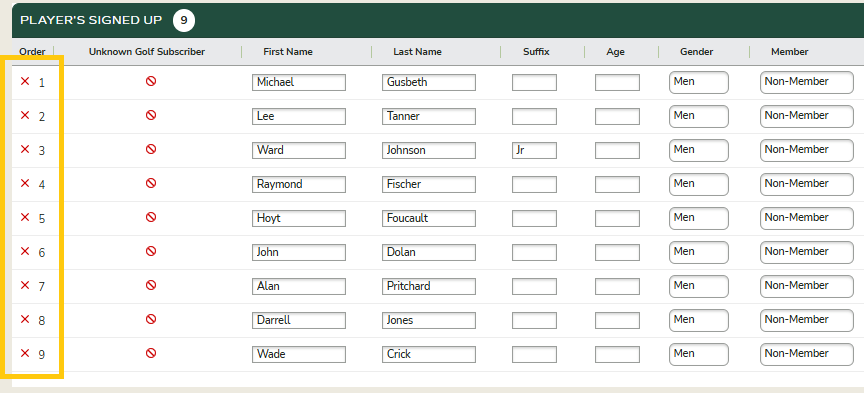
Task: Open Gender dropdown for Lee Tanner
Action: click(x=699, y=116)
